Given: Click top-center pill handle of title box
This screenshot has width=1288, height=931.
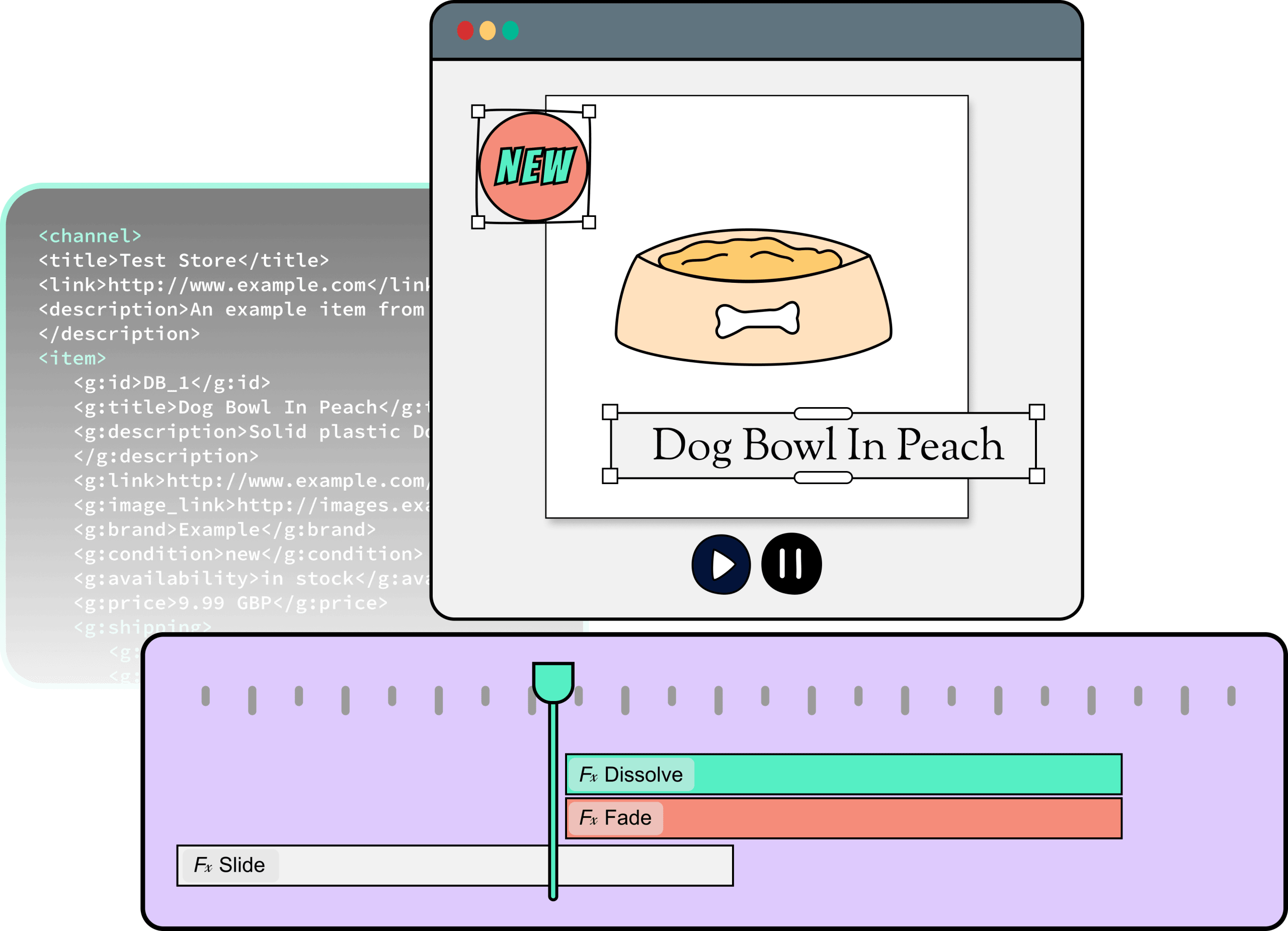Looking at the screenshot, I should click(x=823, y=414).
